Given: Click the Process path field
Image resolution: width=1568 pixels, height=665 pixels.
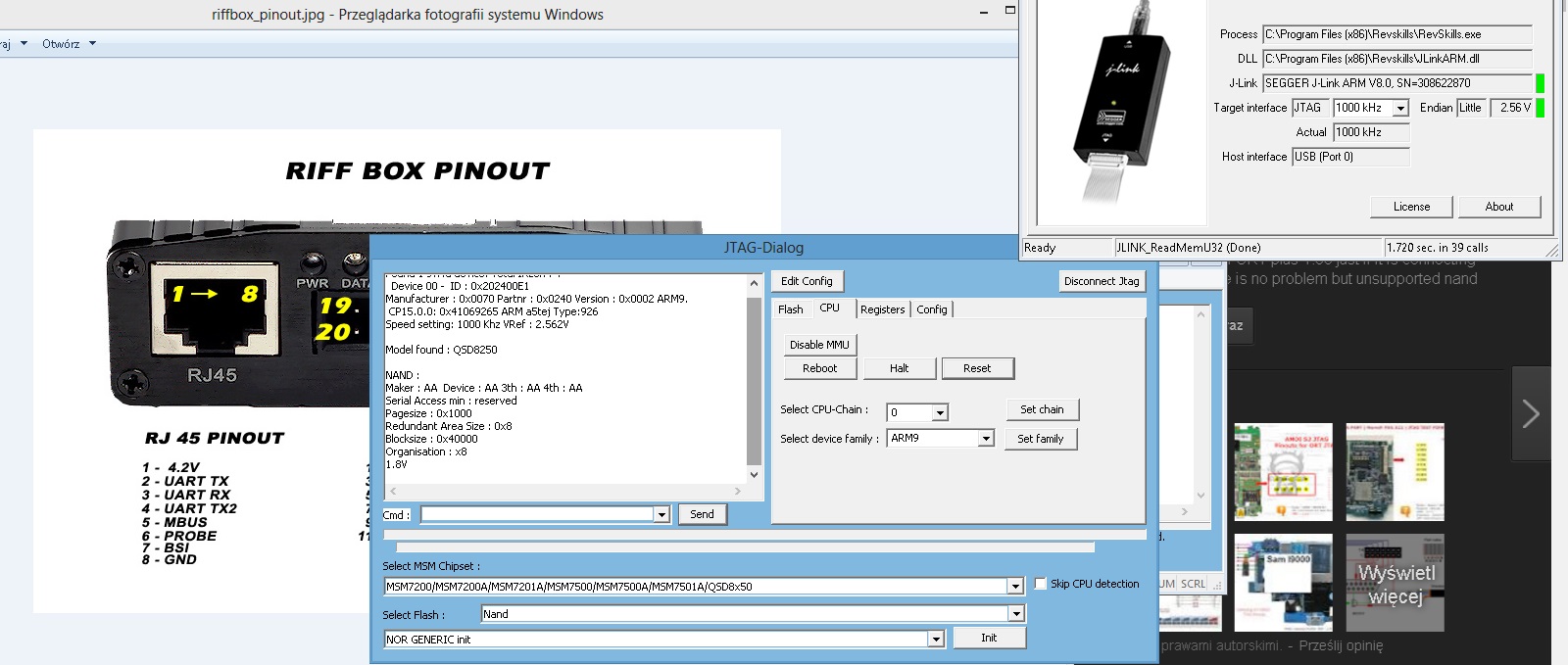Looking at the screenshot, I should [1396, 34].
